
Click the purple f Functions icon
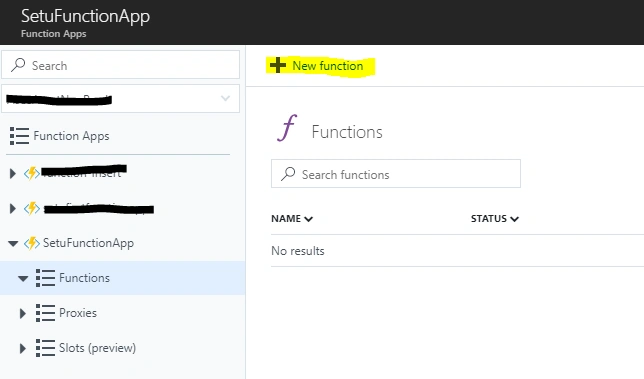[287, 128]
